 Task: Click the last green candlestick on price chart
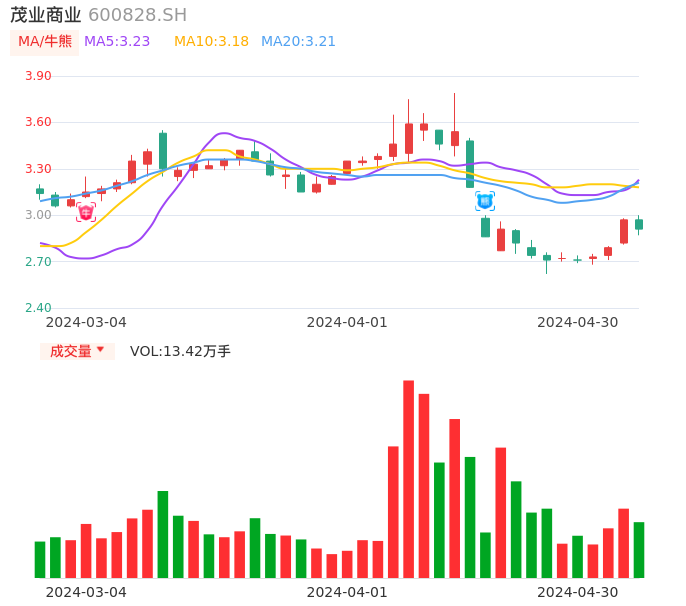[x=639, y=224]
